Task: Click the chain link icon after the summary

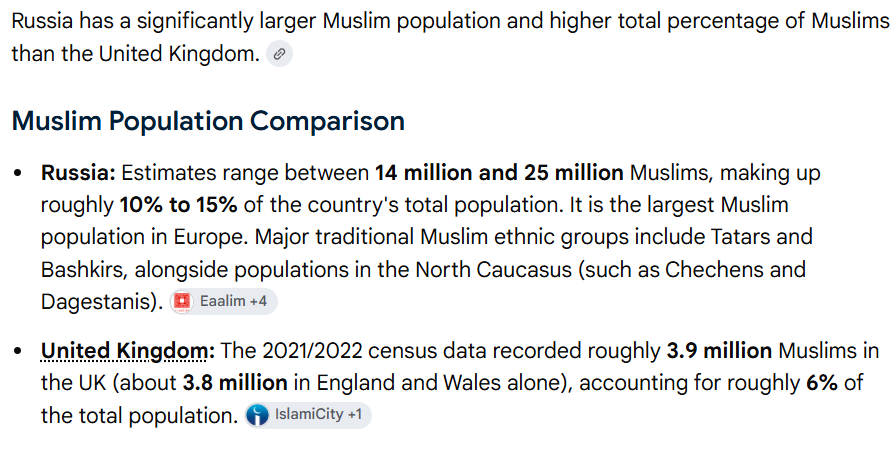Action: coord(279,54)
